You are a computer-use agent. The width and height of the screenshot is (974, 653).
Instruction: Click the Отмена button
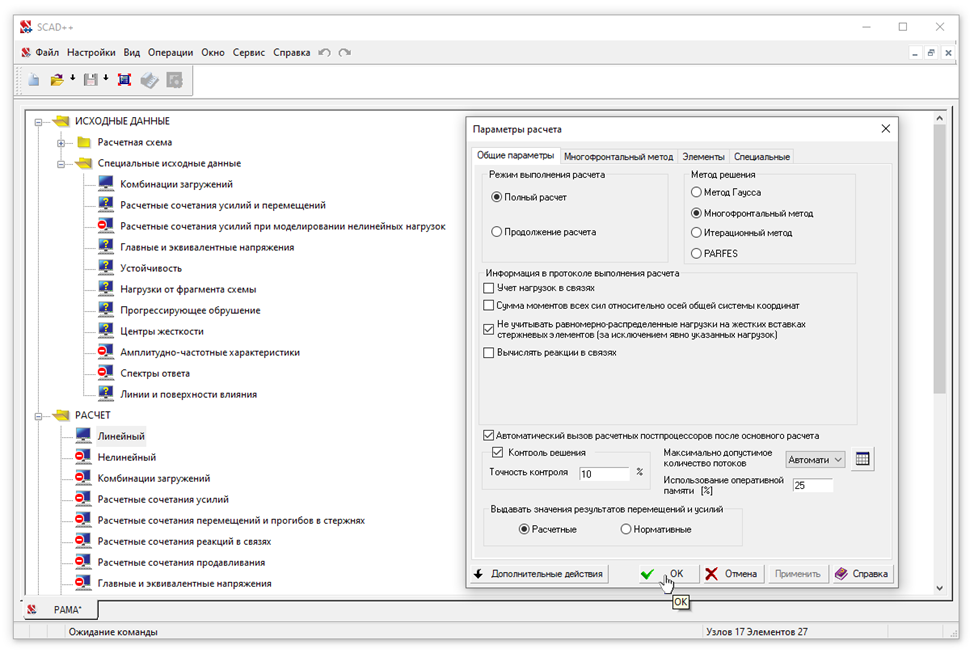(x=733, y=573)
